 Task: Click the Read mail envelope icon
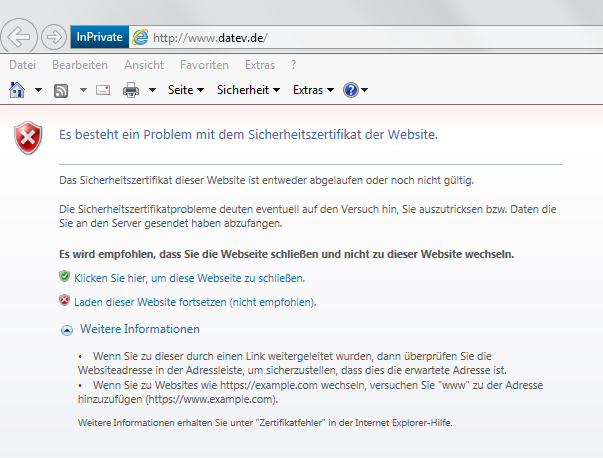102,90
